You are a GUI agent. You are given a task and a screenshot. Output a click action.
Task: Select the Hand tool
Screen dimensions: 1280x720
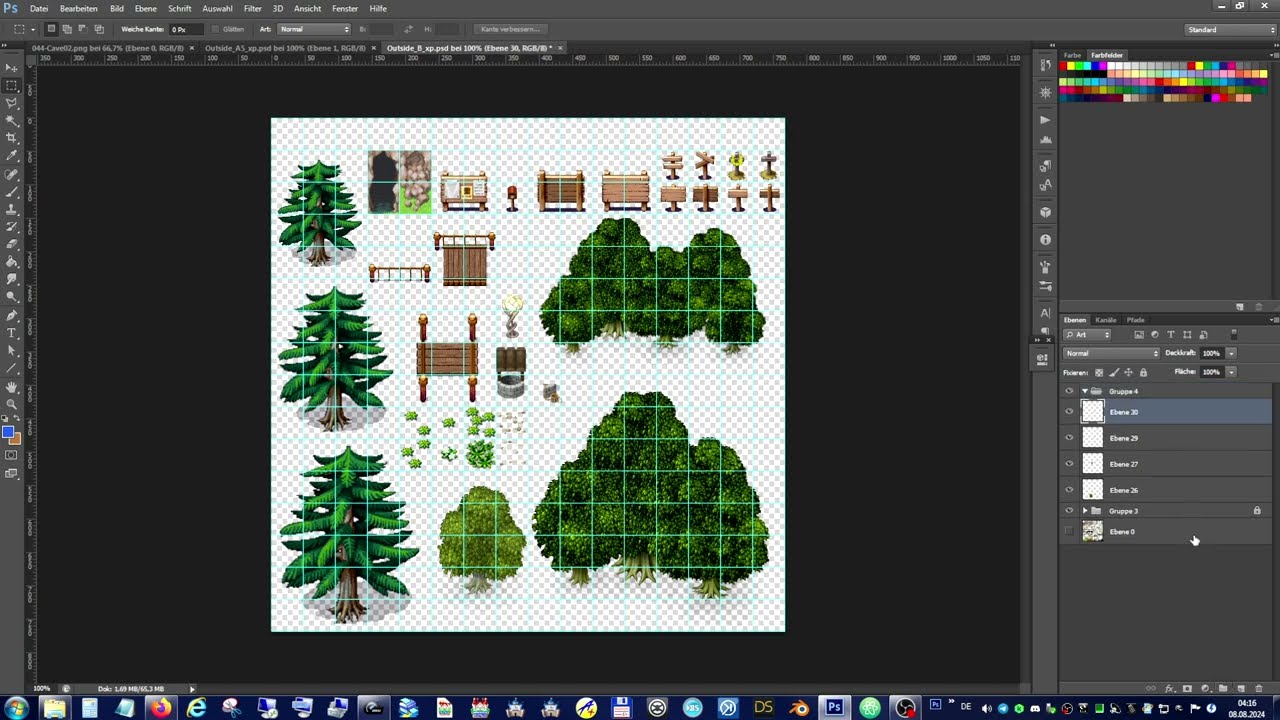point(12,386)
